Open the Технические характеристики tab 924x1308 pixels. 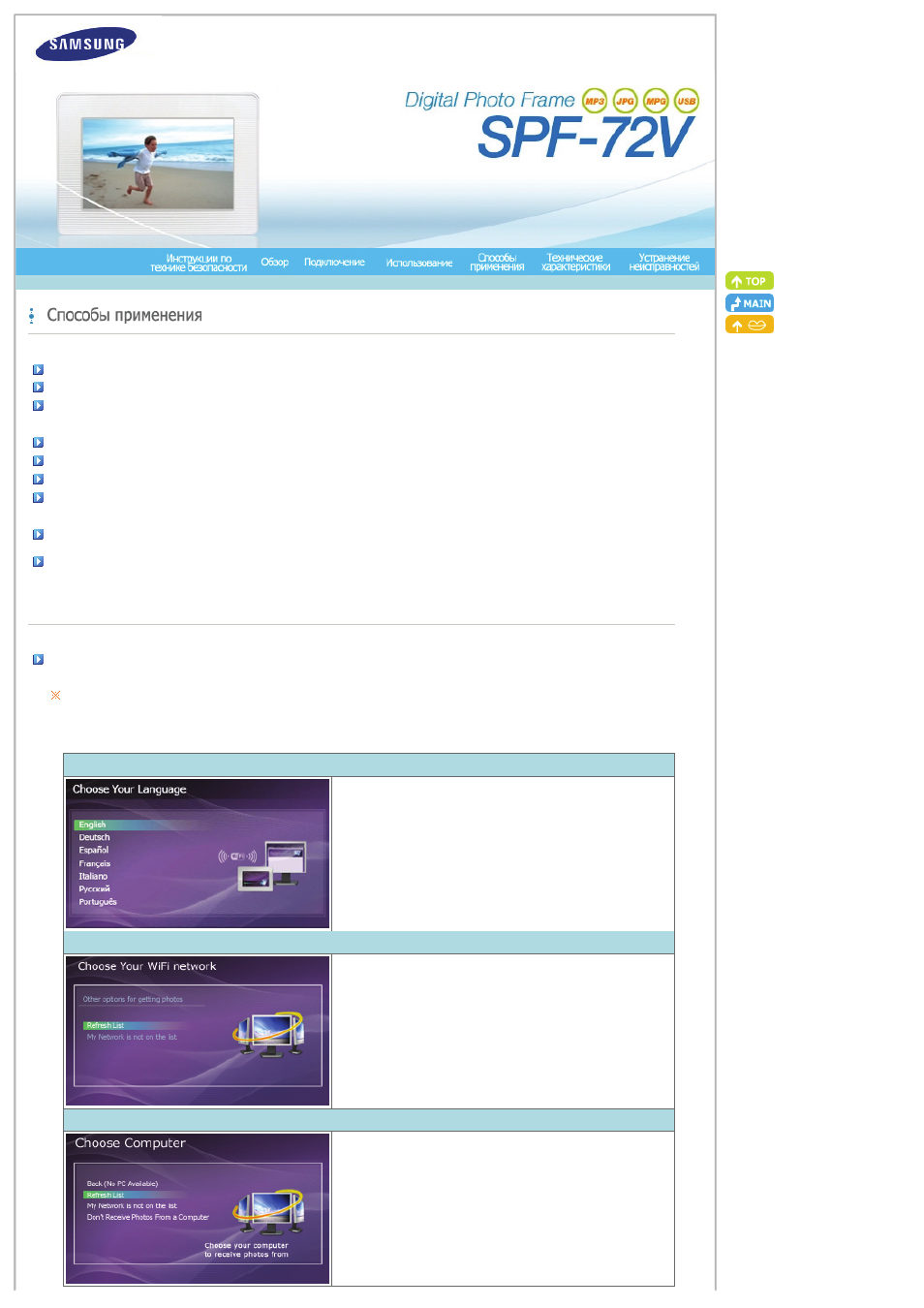[x=575, y=263]
